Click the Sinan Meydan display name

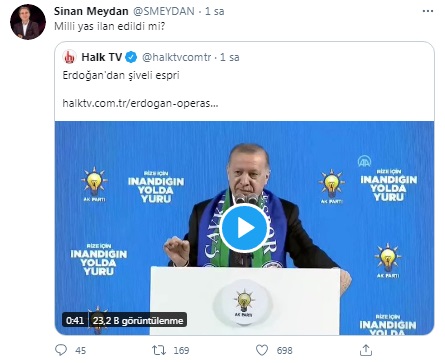tap(91, 11)
